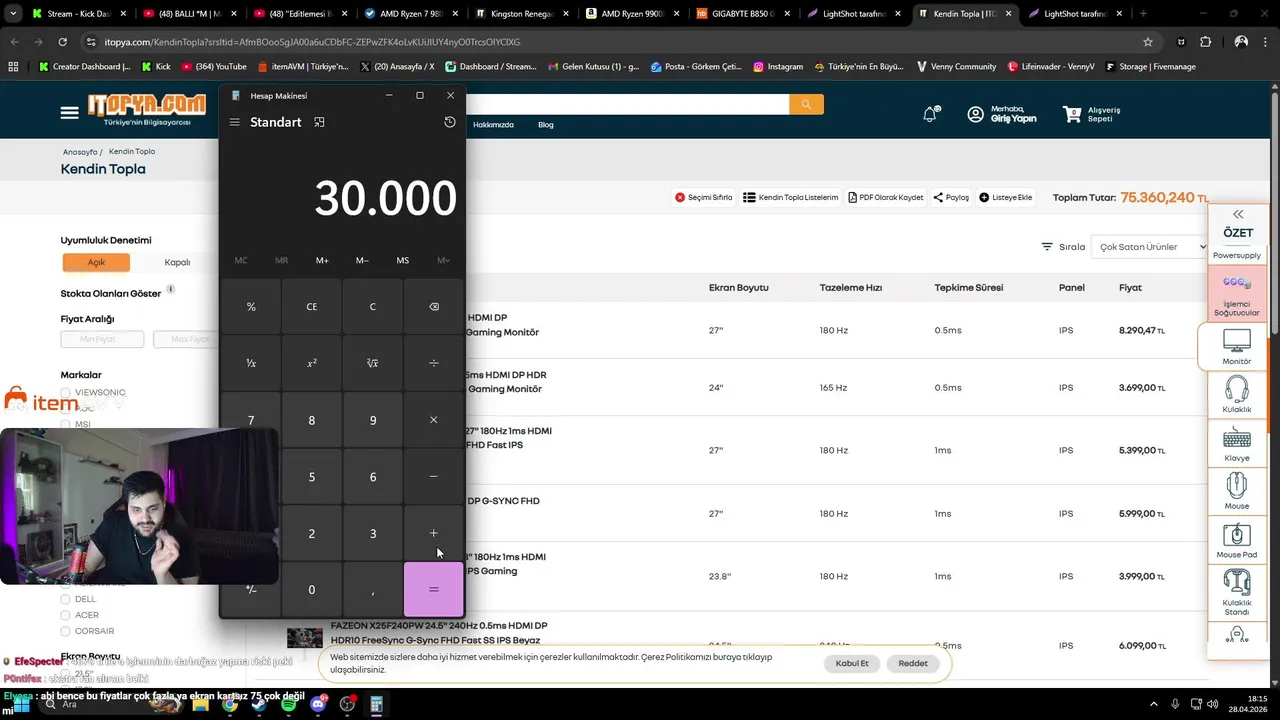
Task: Select Monitör in the summary sidebar
Action: [1237, 347]
